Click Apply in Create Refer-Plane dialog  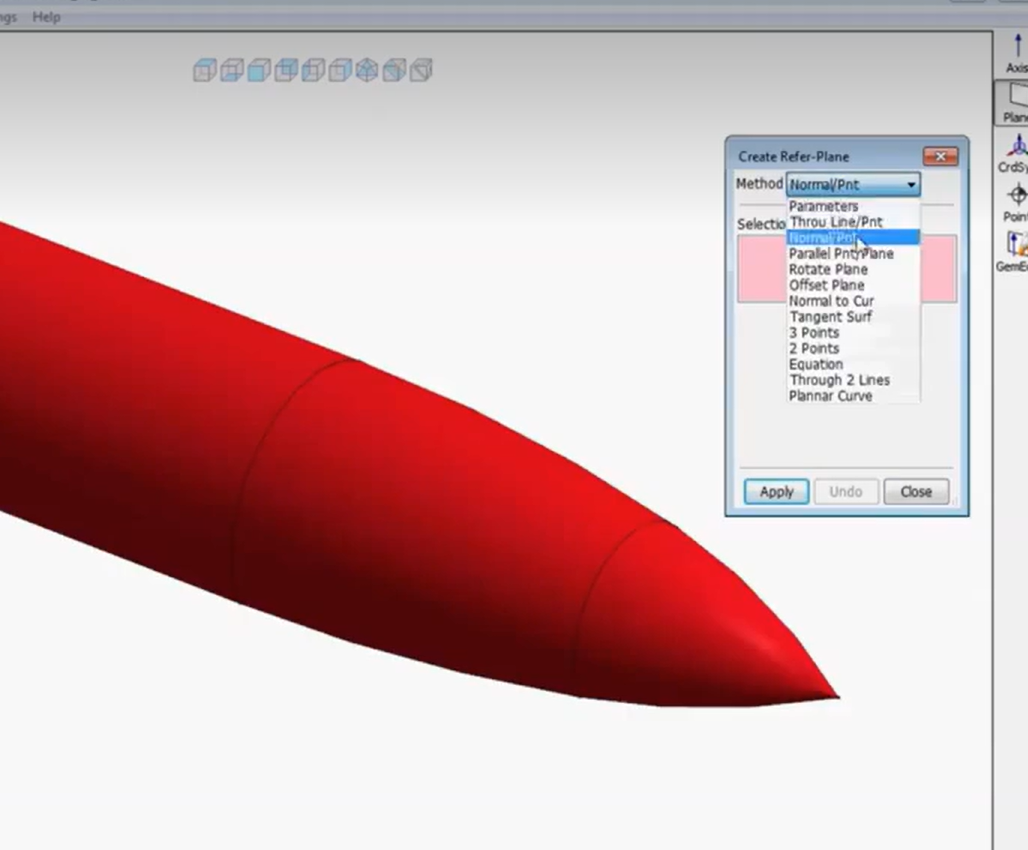[776, 492]
